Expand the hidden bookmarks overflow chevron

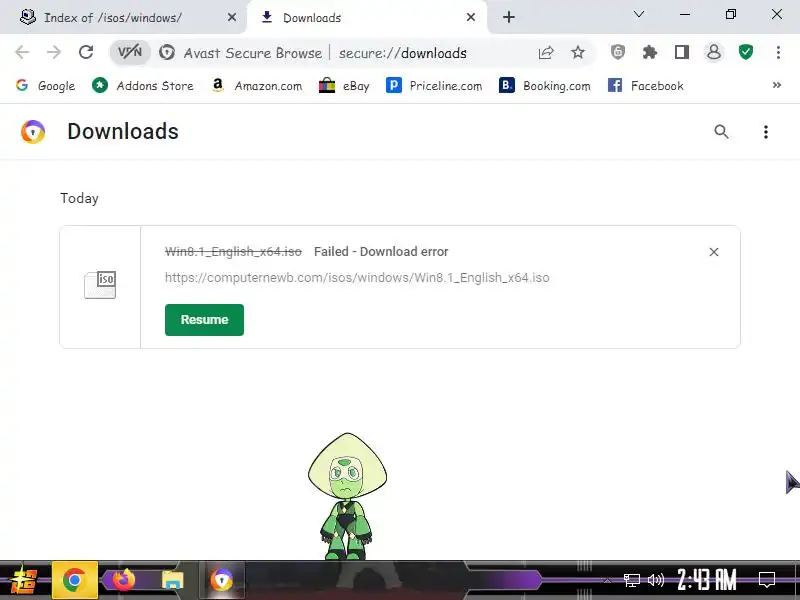(777, 85)
